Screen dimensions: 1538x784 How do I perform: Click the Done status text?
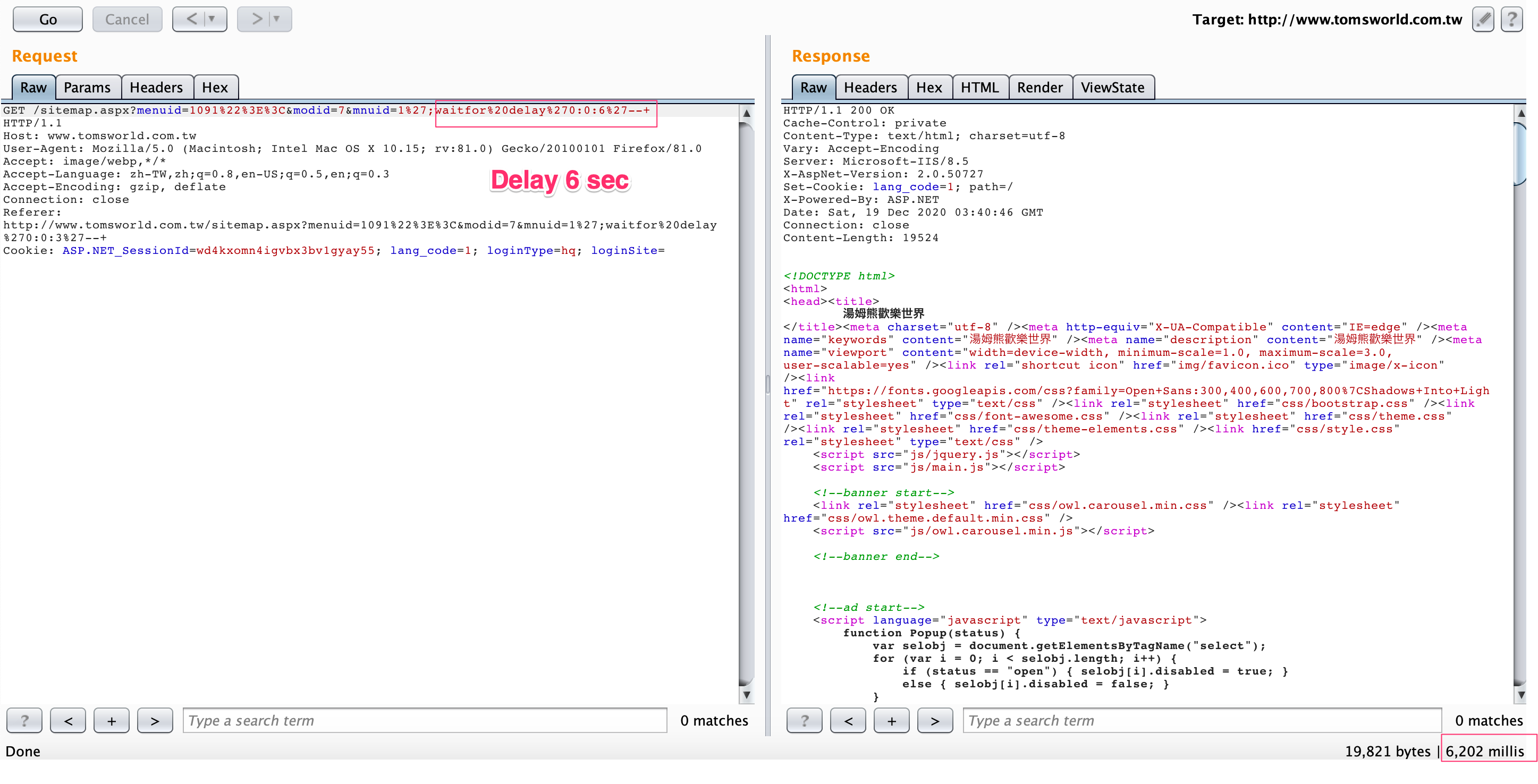pos(23,751)
